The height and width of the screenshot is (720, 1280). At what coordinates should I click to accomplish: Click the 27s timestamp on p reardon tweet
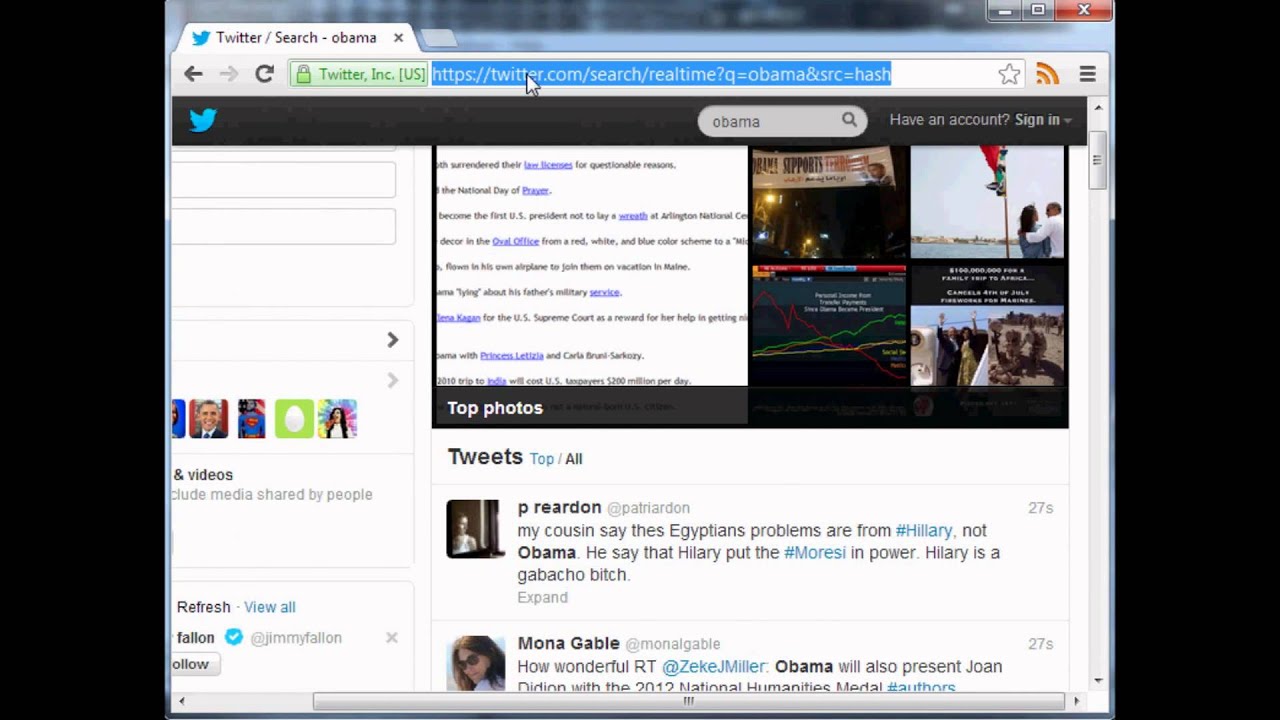click(1041, 508)
